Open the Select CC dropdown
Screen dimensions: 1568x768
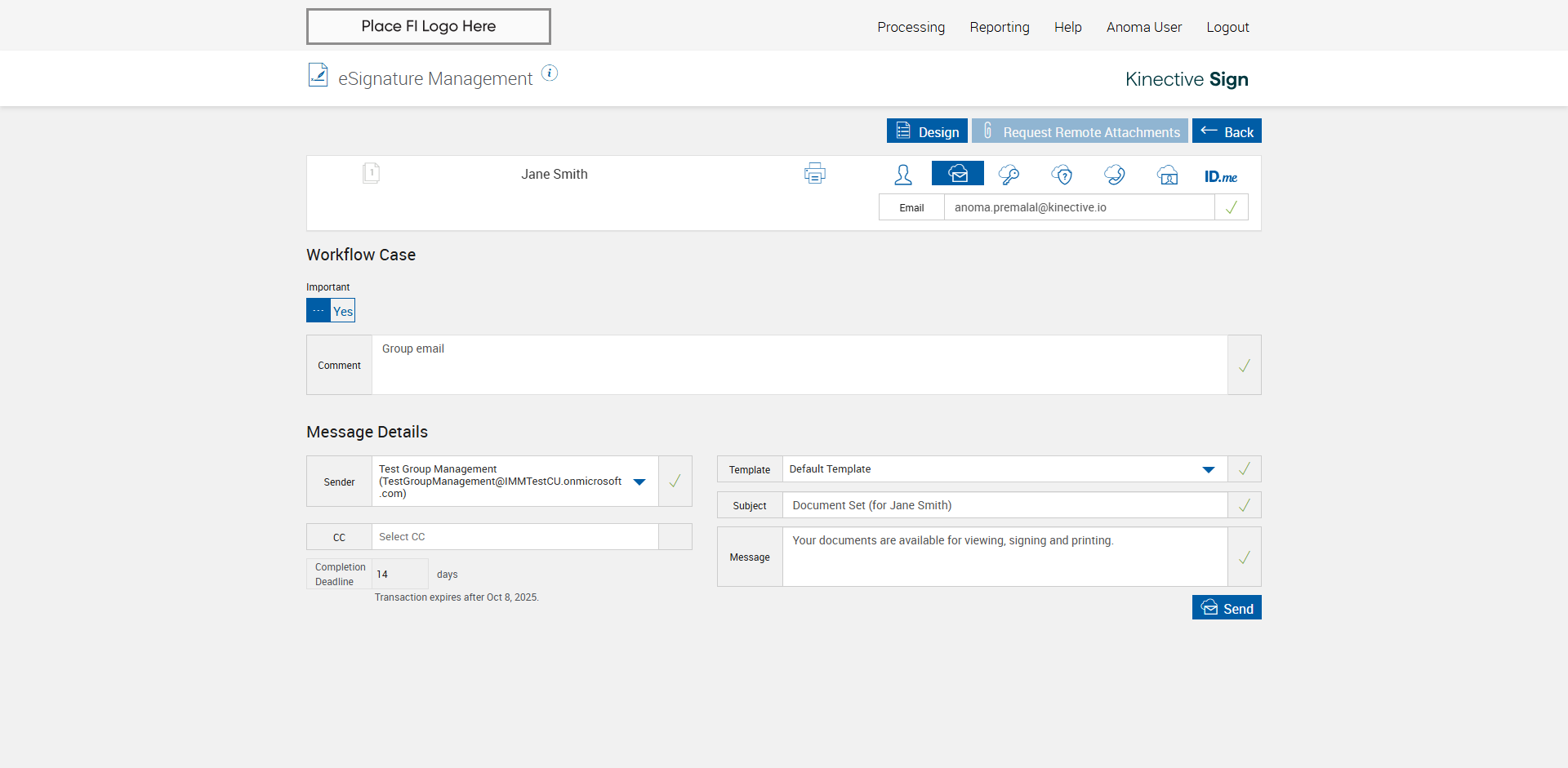click(514, 537)
